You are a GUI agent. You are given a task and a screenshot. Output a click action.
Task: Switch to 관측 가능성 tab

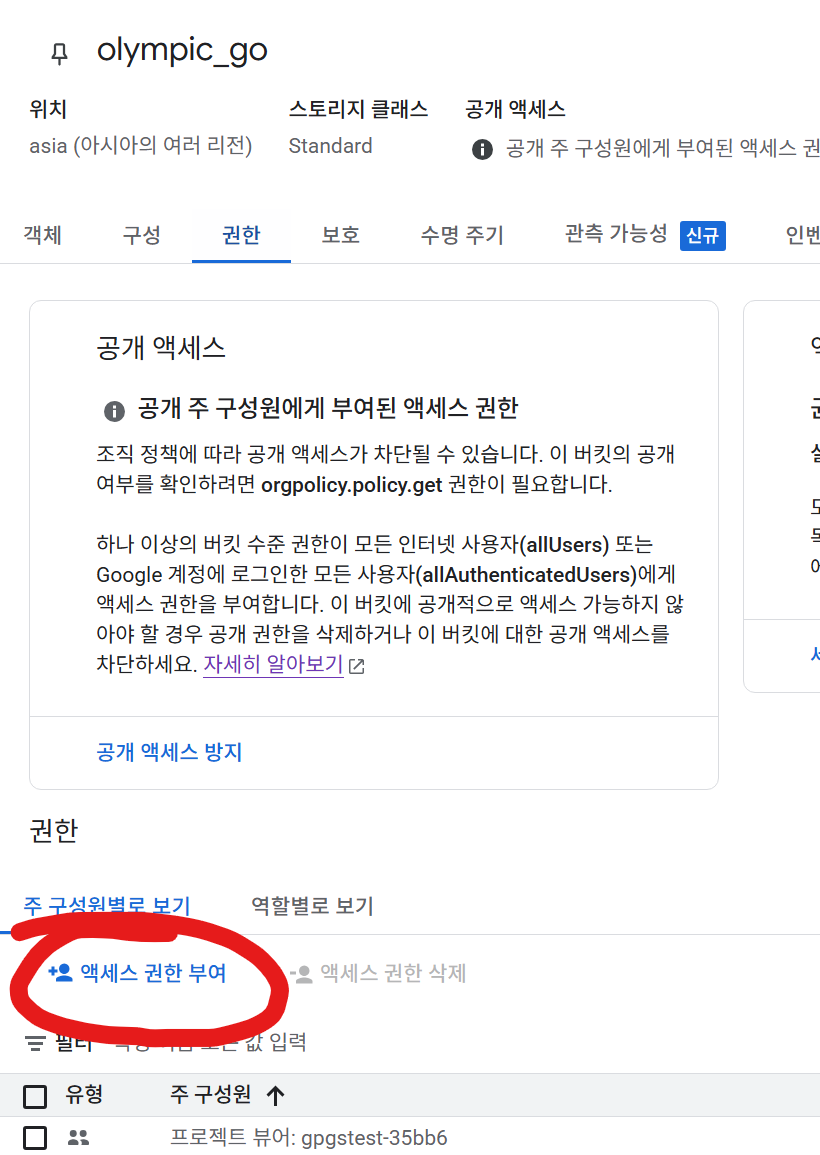click(x=616, y=234)
